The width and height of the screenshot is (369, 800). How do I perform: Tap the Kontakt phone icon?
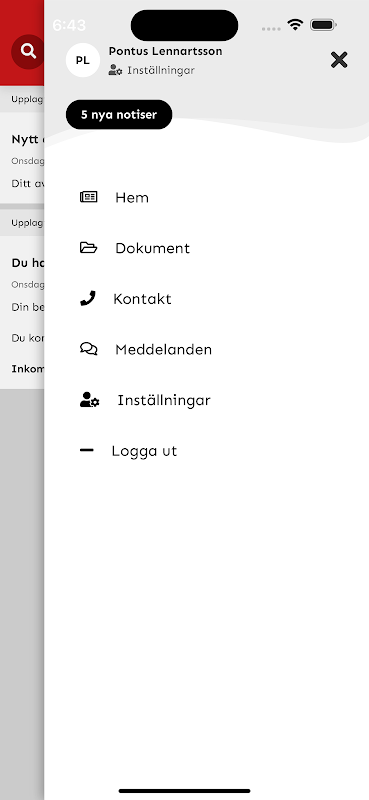pos(88,298)
